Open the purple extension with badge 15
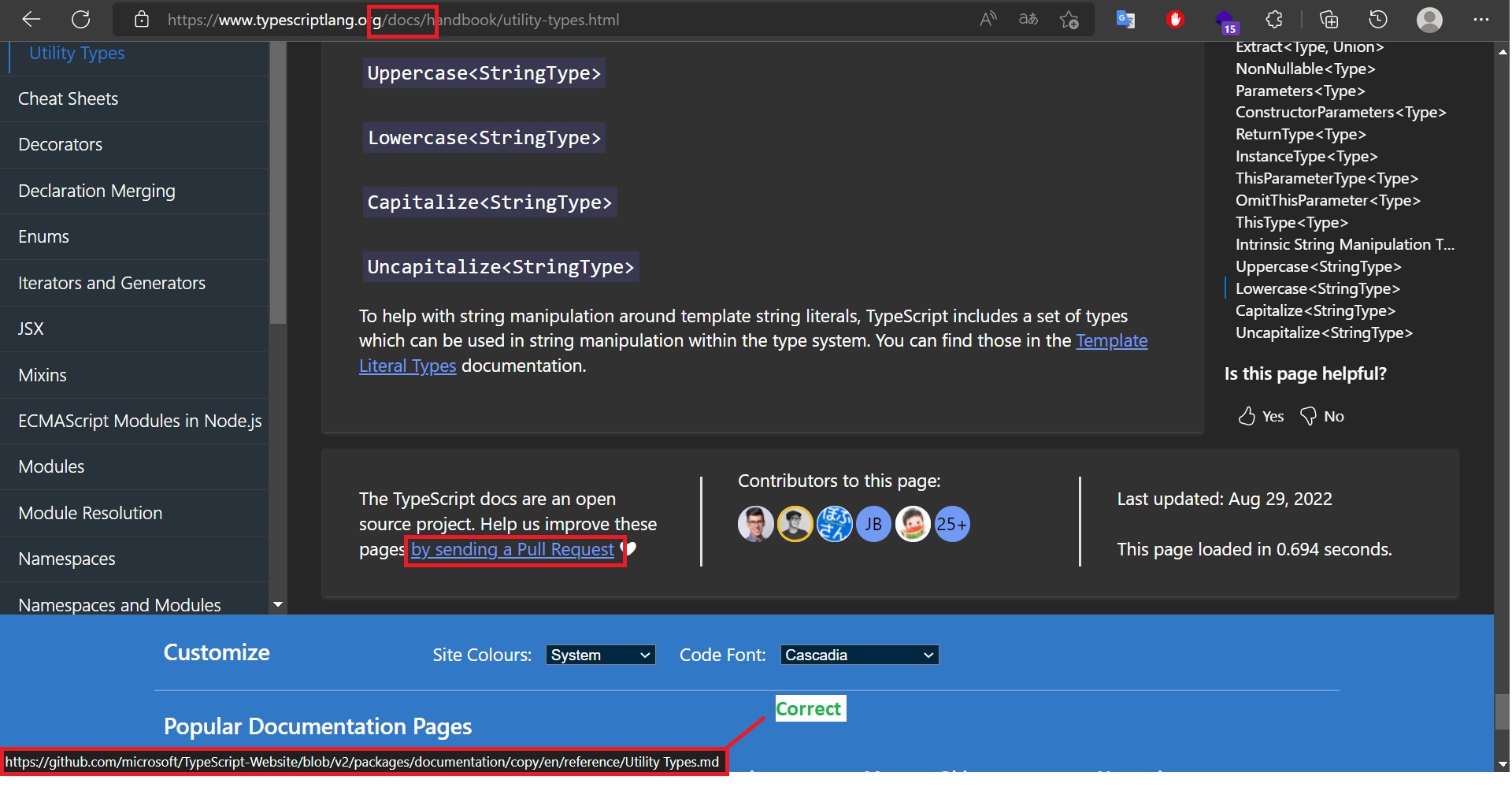The width and height of the screenshot is (1512, 791). pyautogui.click(x=1226, y=21)
